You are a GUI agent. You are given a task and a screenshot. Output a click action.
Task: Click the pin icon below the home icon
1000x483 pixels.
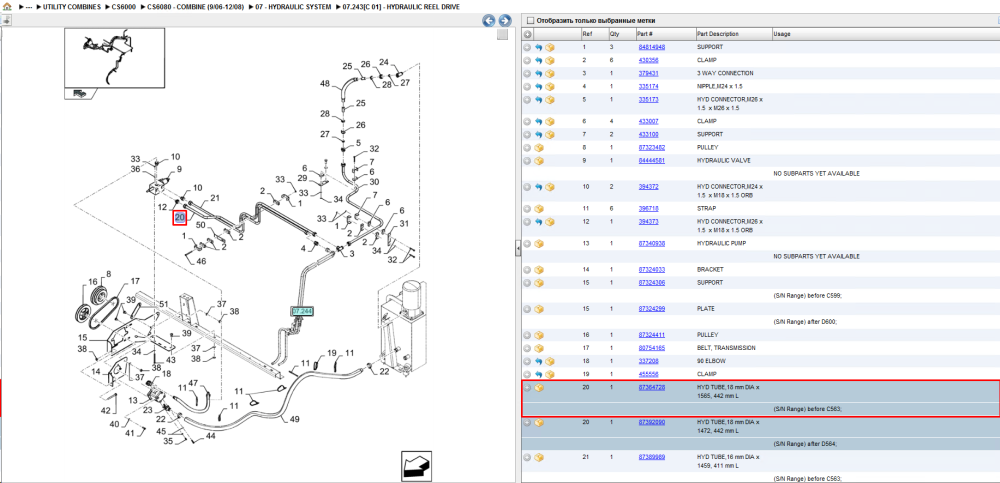pyautogui.click(x=6, y=20)
